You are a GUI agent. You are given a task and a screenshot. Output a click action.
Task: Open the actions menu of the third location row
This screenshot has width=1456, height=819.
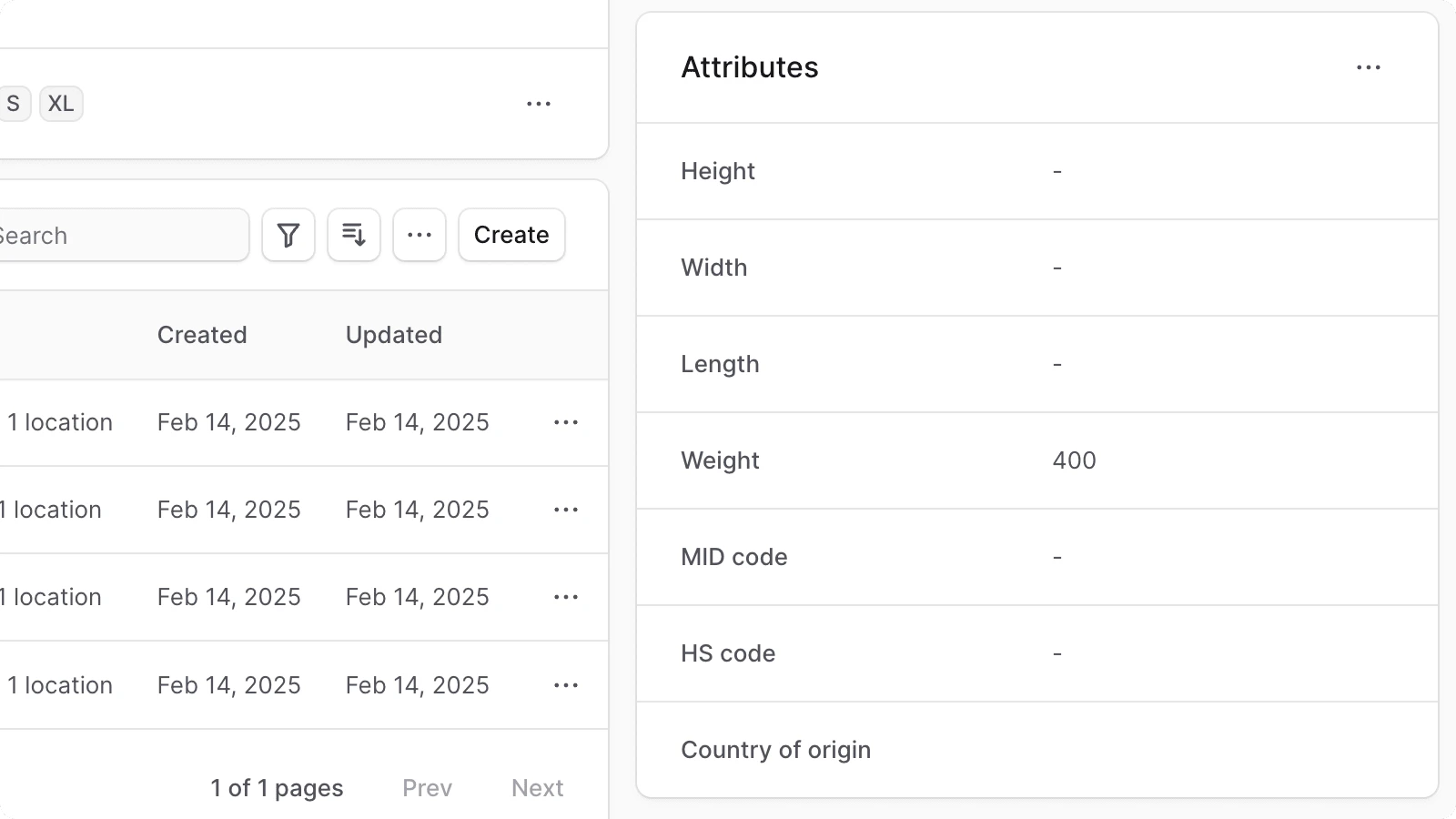566,597
